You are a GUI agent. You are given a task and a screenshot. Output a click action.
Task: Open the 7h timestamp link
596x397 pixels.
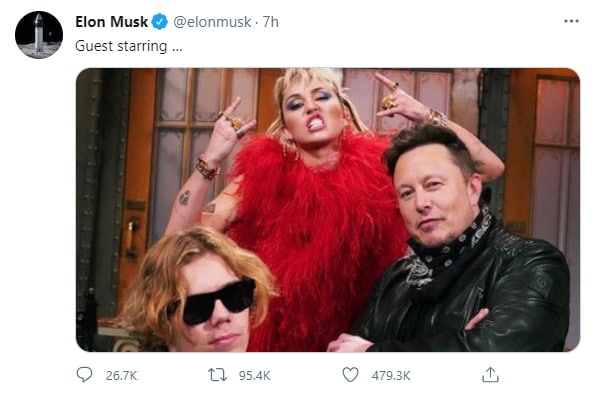271,22
